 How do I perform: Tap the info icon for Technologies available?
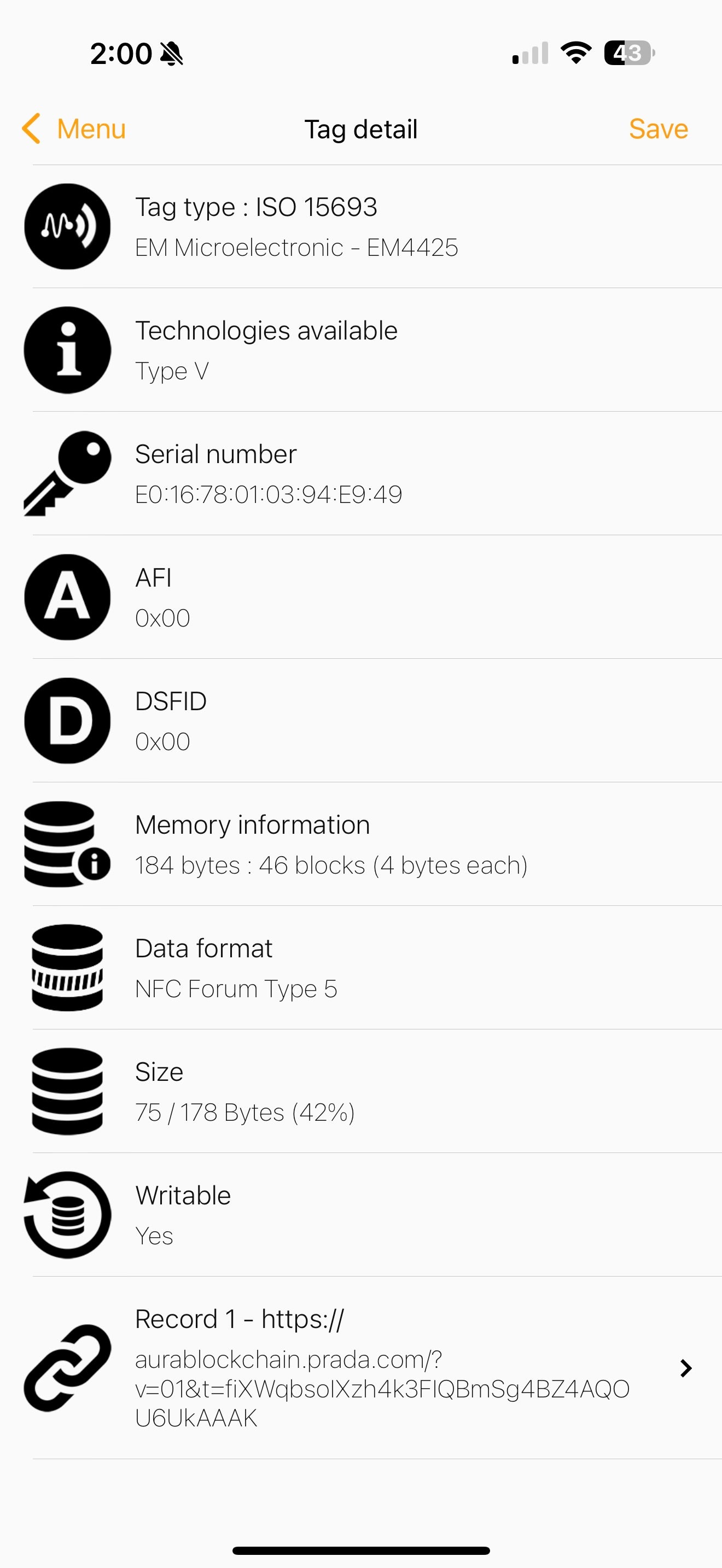[68, 350]
